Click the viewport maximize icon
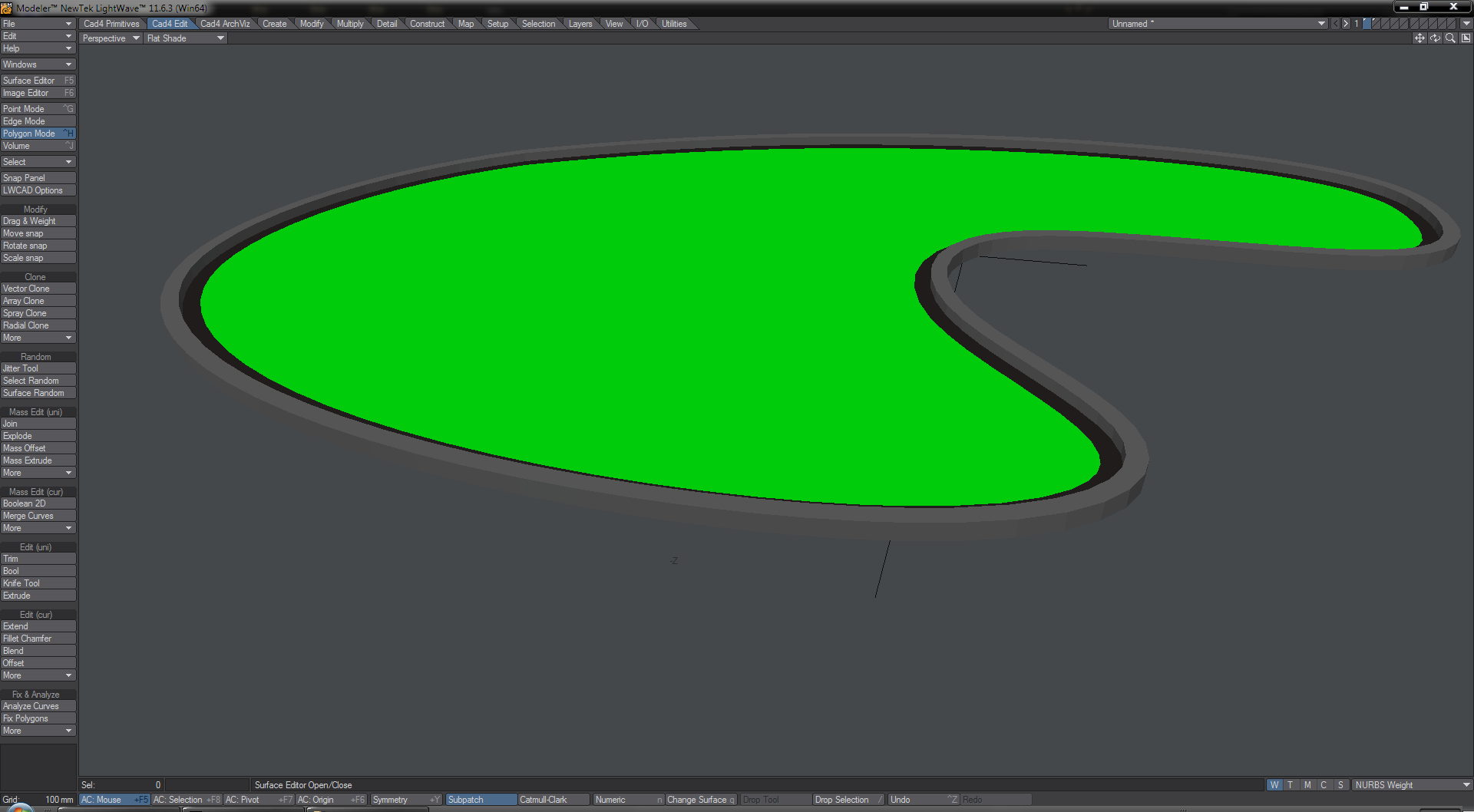Screen dimensions: 1474x812 1466,38
